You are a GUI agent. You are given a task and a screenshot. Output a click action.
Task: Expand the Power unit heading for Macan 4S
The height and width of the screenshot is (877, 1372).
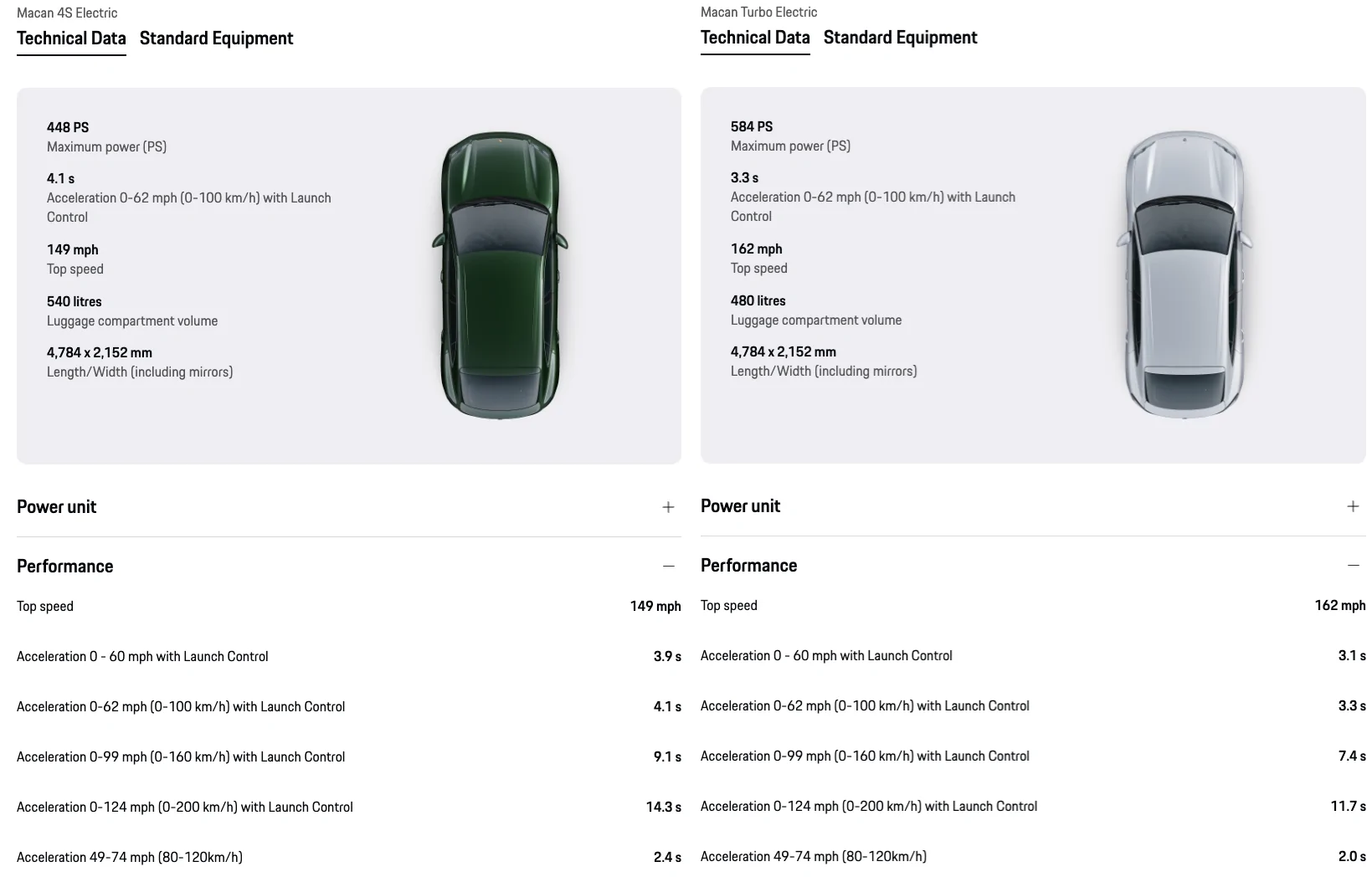[57, 507]
